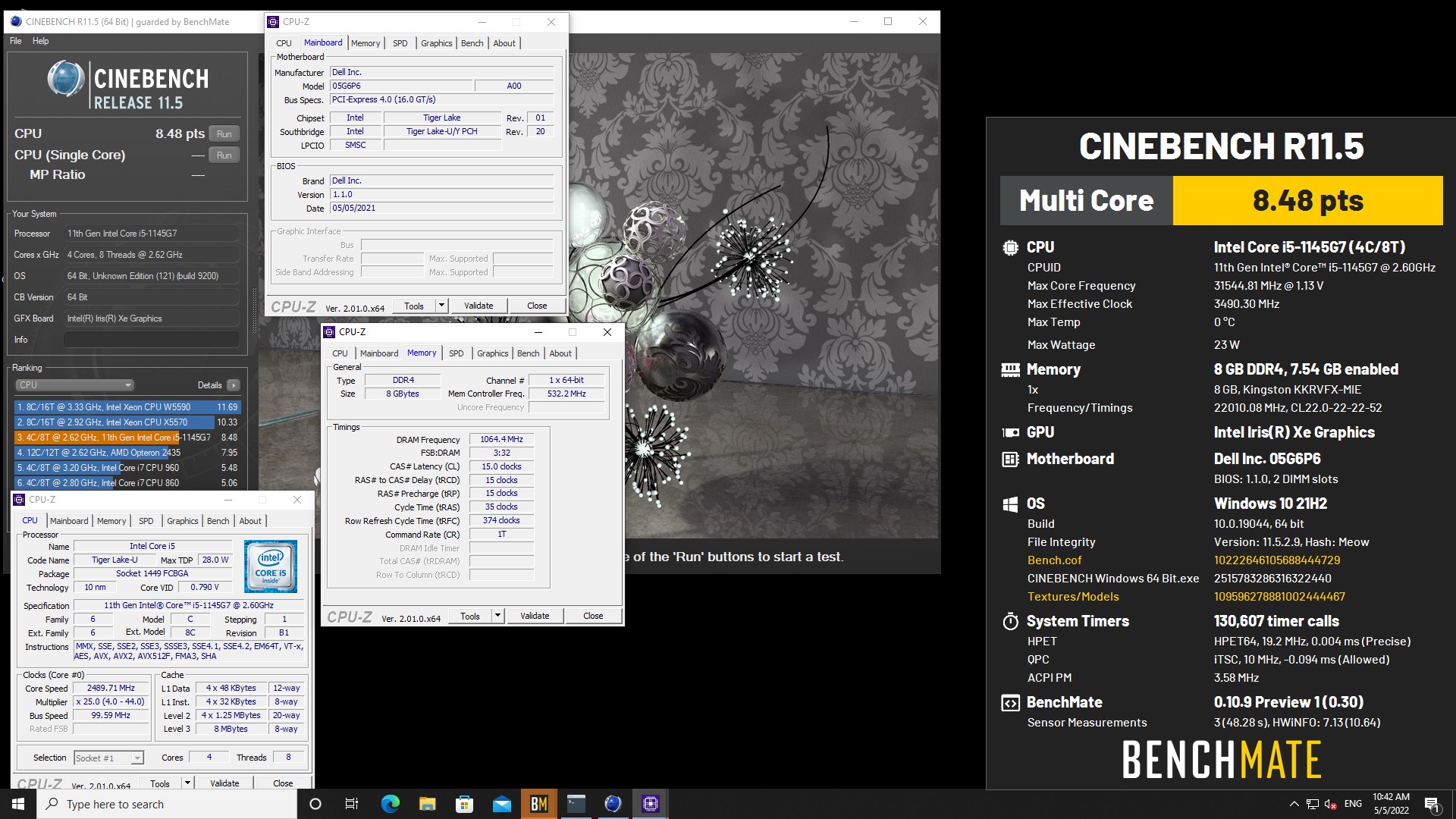The image size is (1456, 819).
Task: Click Cinebench title bar app icon
Action: pos(16,22)
